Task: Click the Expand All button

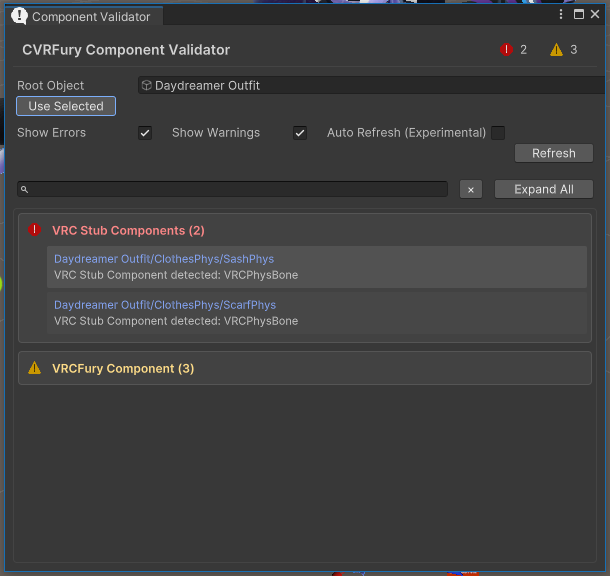Action: click(x=543, y=189)
